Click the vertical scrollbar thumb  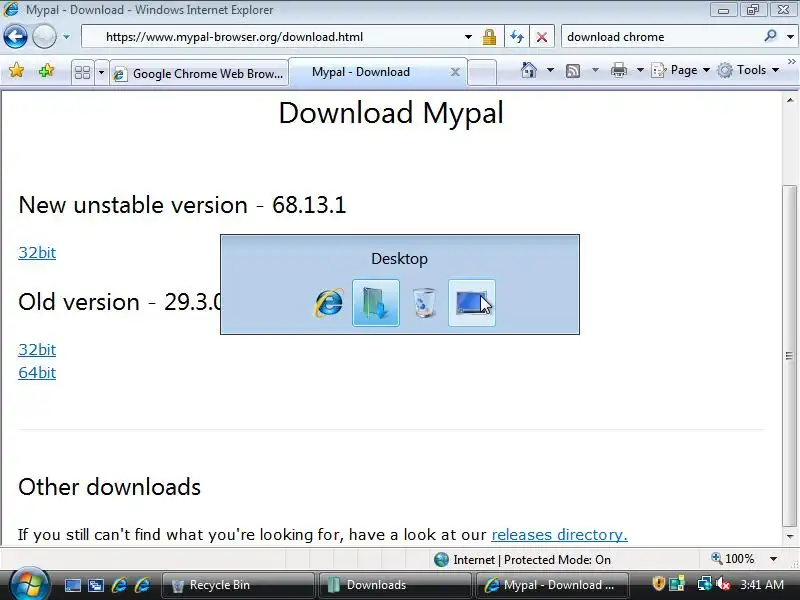point(790,356)
